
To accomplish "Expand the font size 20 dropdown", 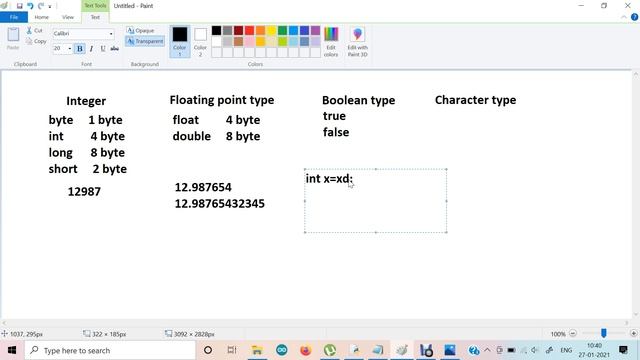I will (69, 49).
